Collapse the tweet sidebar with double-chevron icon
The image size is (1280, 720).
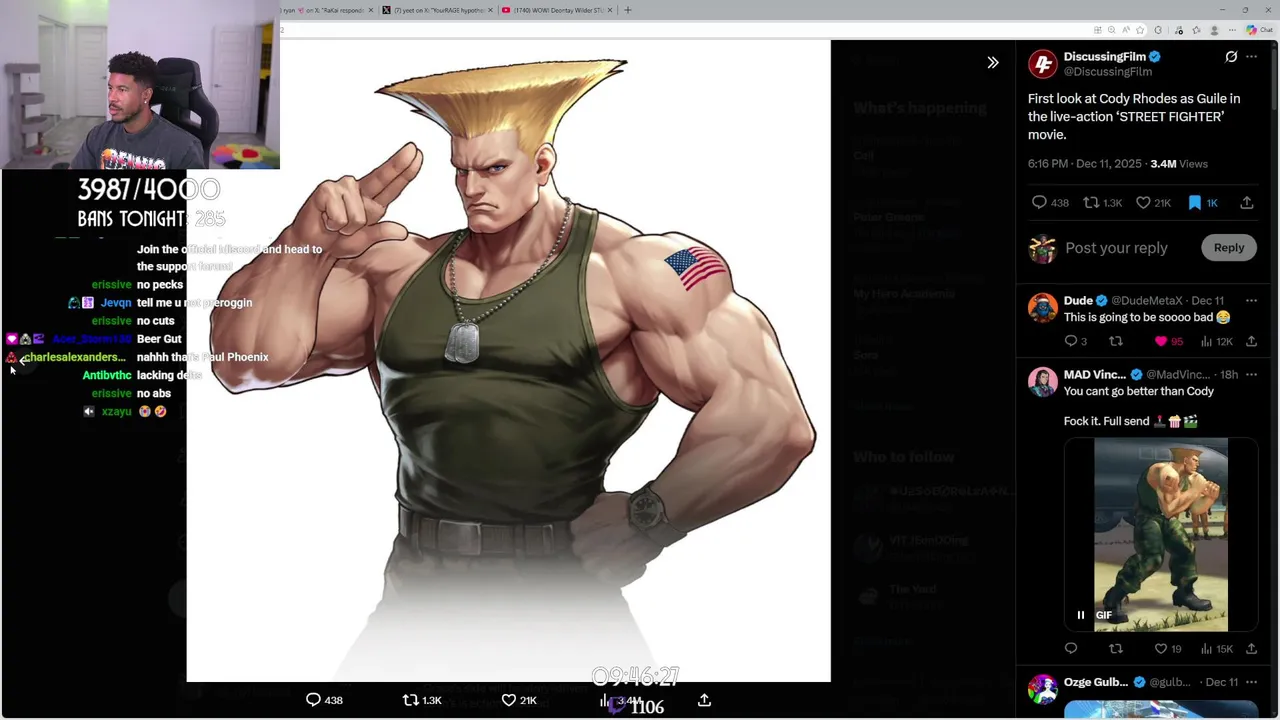tap(993, 62)
